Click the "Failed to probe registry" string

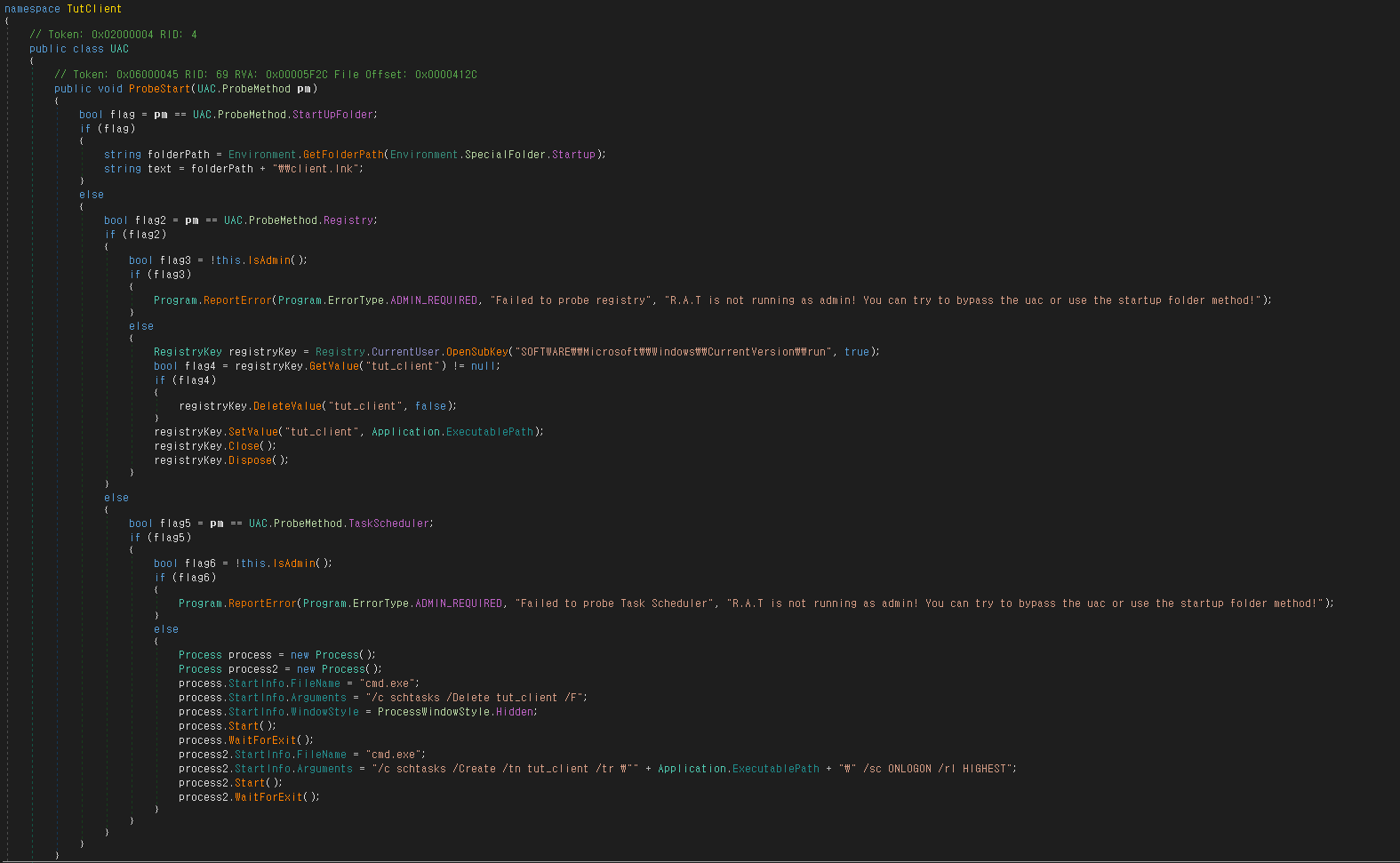[x=572, y=300]
